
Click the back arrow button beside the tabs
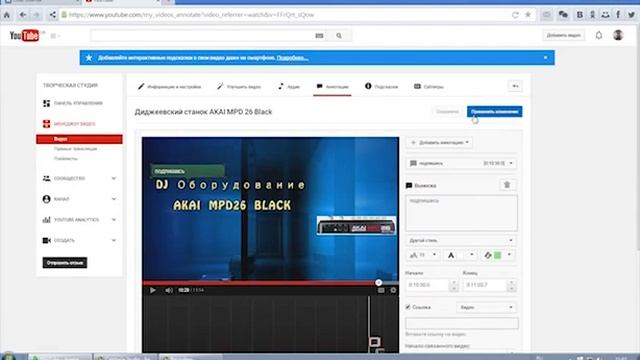click(x=515, y=86)
